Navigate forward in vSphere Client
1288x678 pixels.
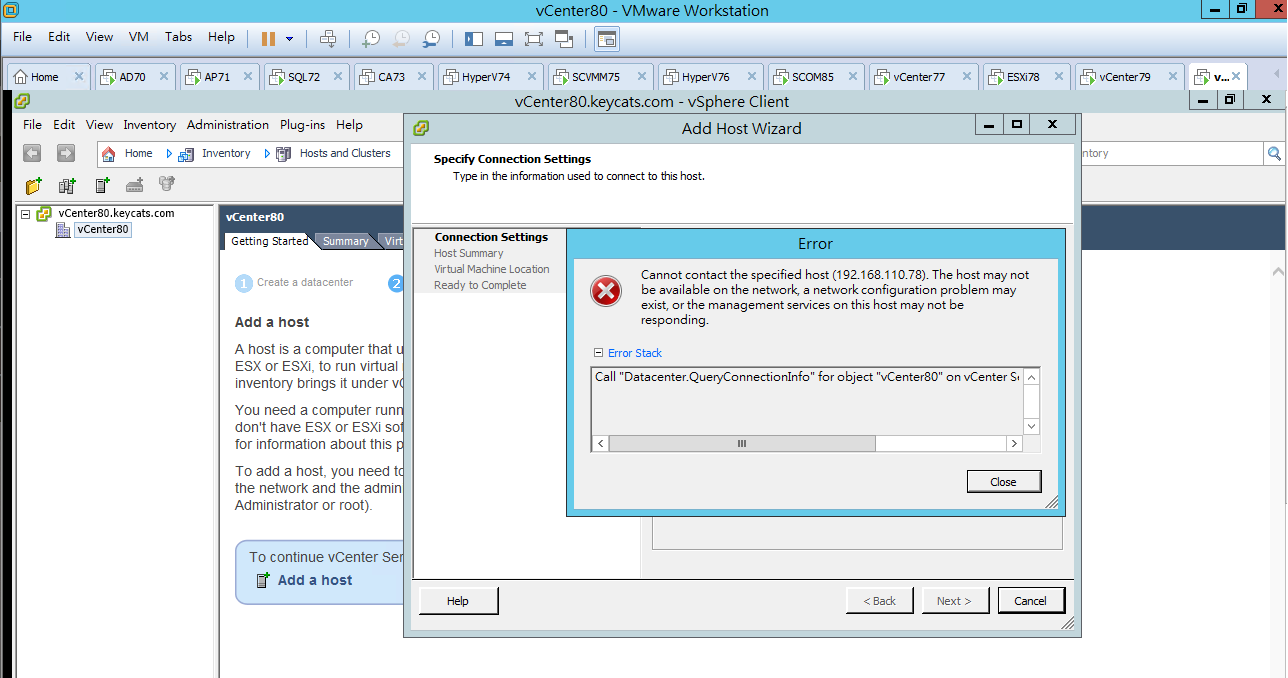65,153
